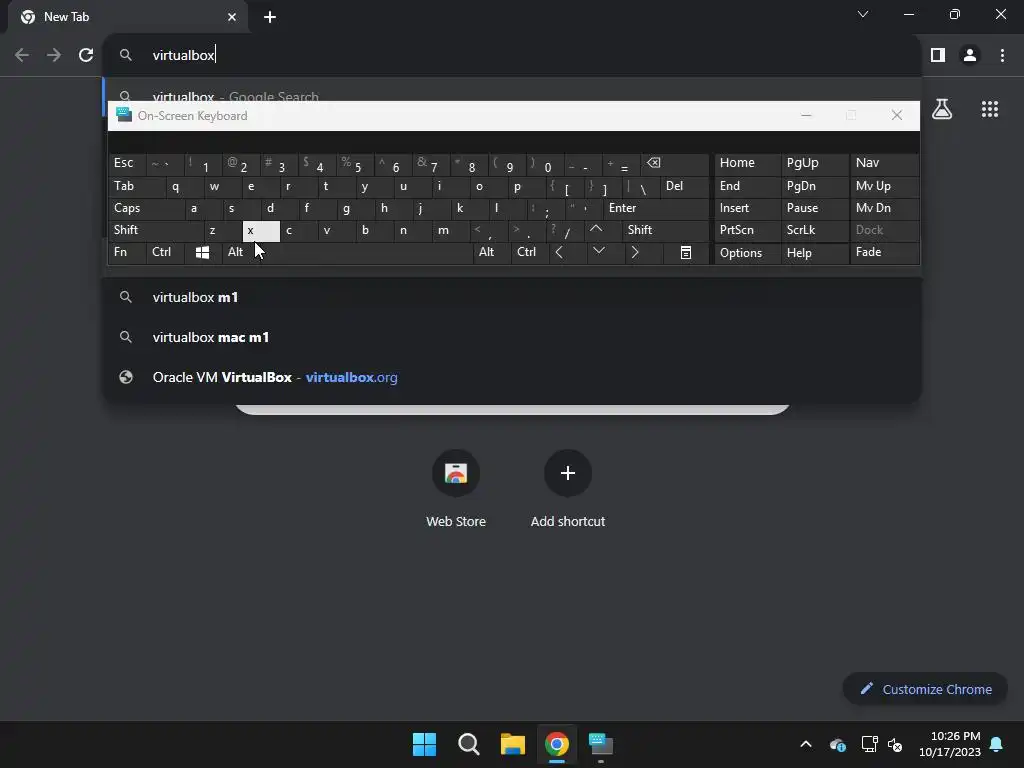Open File Explorer from taskbar
1024x768 pixels.
coord(513,744)
